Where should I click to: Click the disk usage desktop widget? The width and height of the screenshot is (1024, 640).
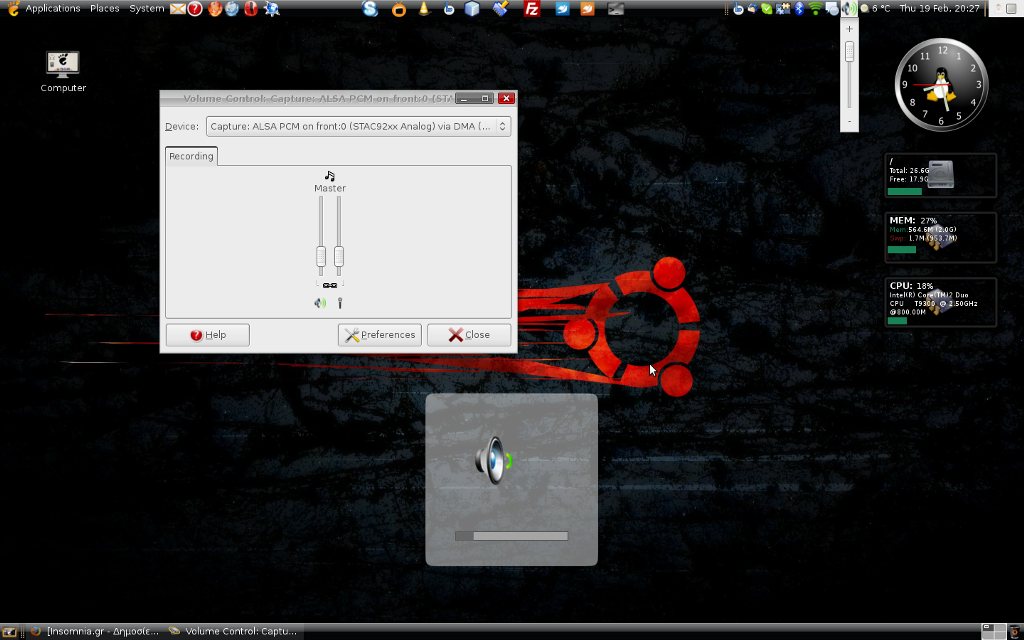[x=940, y=175]
